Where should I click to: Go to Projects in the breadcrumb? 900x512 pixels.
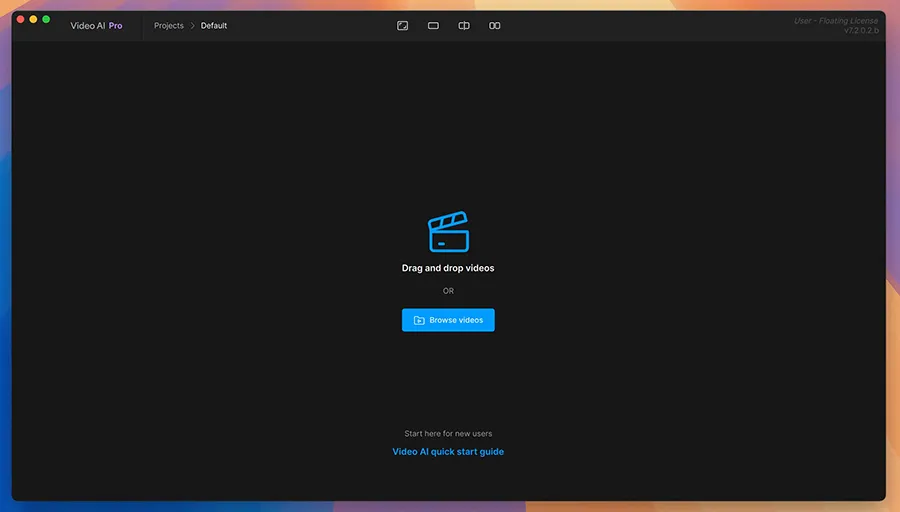pos(168,26)
